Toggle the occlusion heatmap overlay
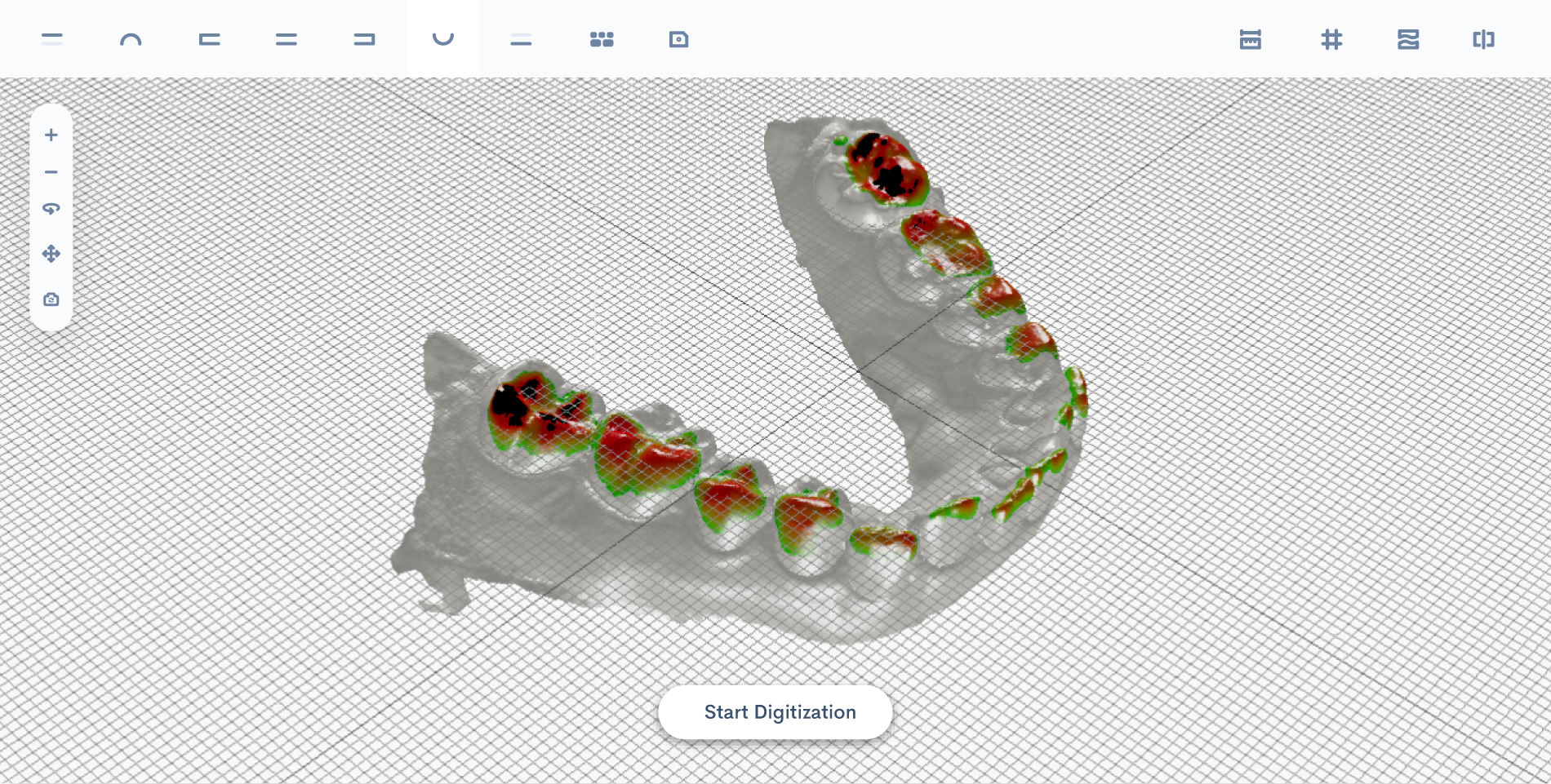 click(x=1408, y=39)
